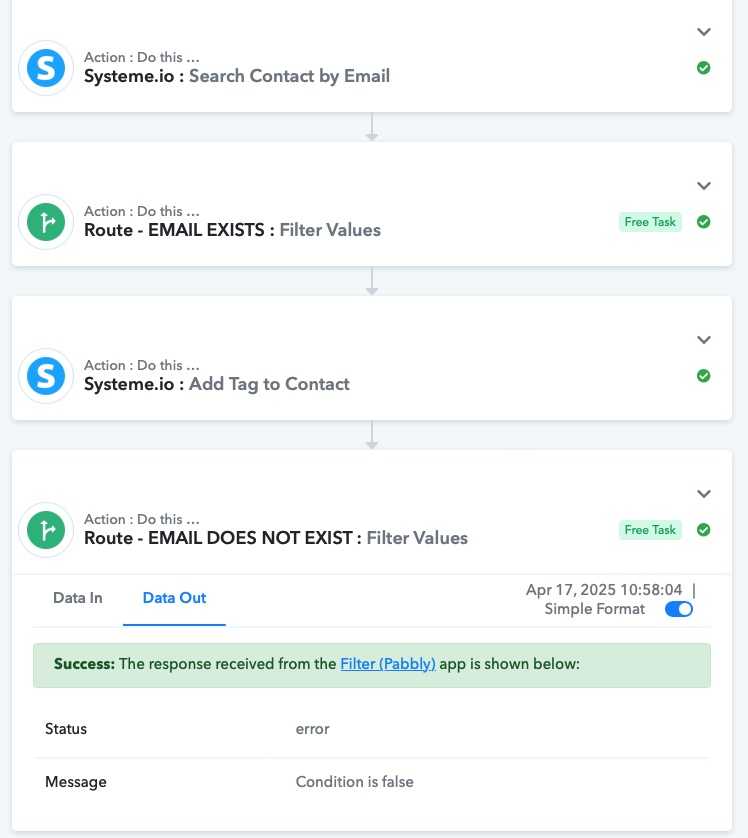
Task: Select the Data Out tab
Action: coord(174,598)
